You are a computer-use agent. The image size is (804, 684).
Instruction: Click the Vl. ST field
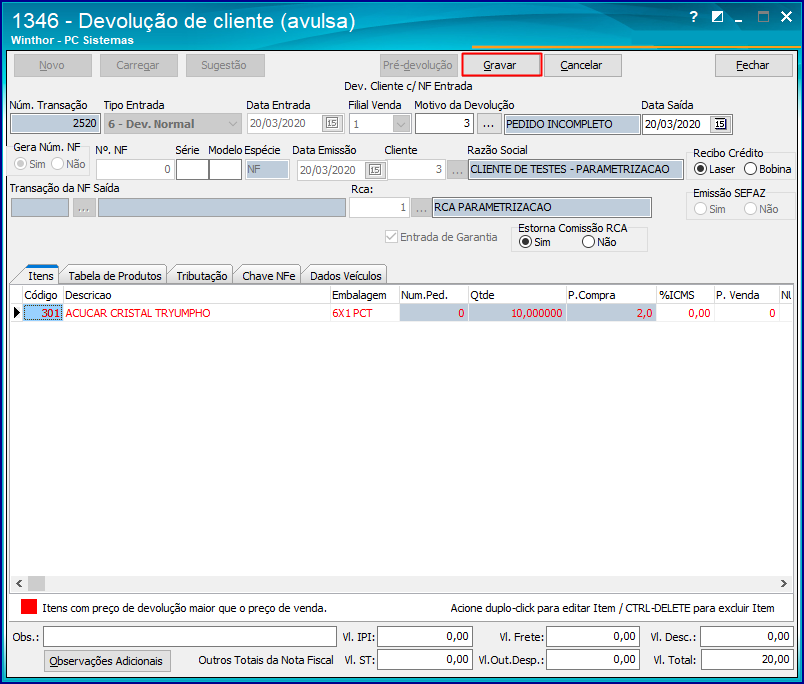tap(425, 660)
